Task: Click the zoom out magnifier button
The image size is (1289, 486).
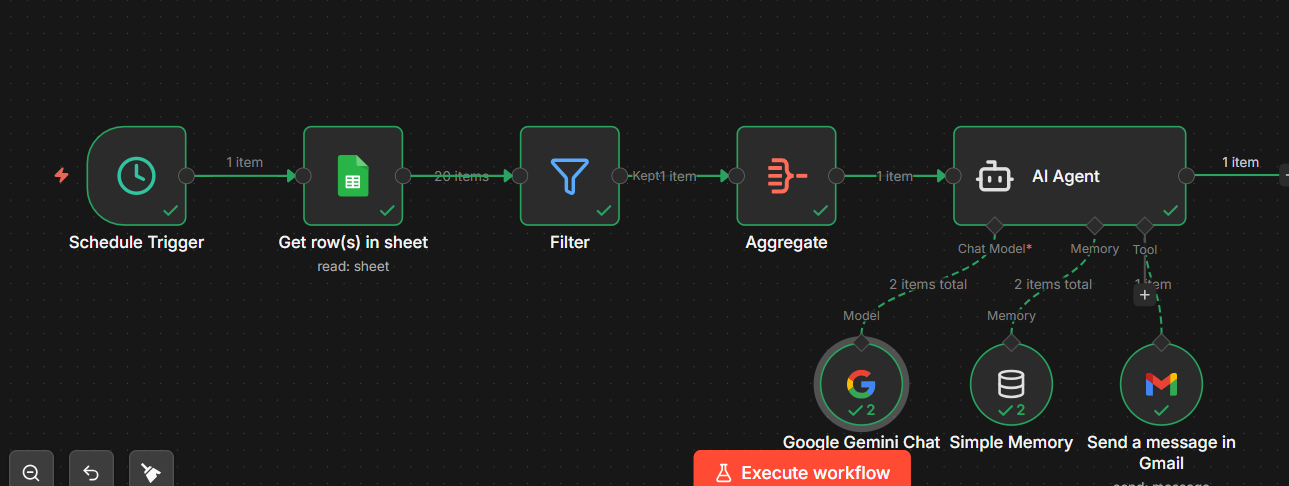Action: pyautogui.click(x=31, y=472)
